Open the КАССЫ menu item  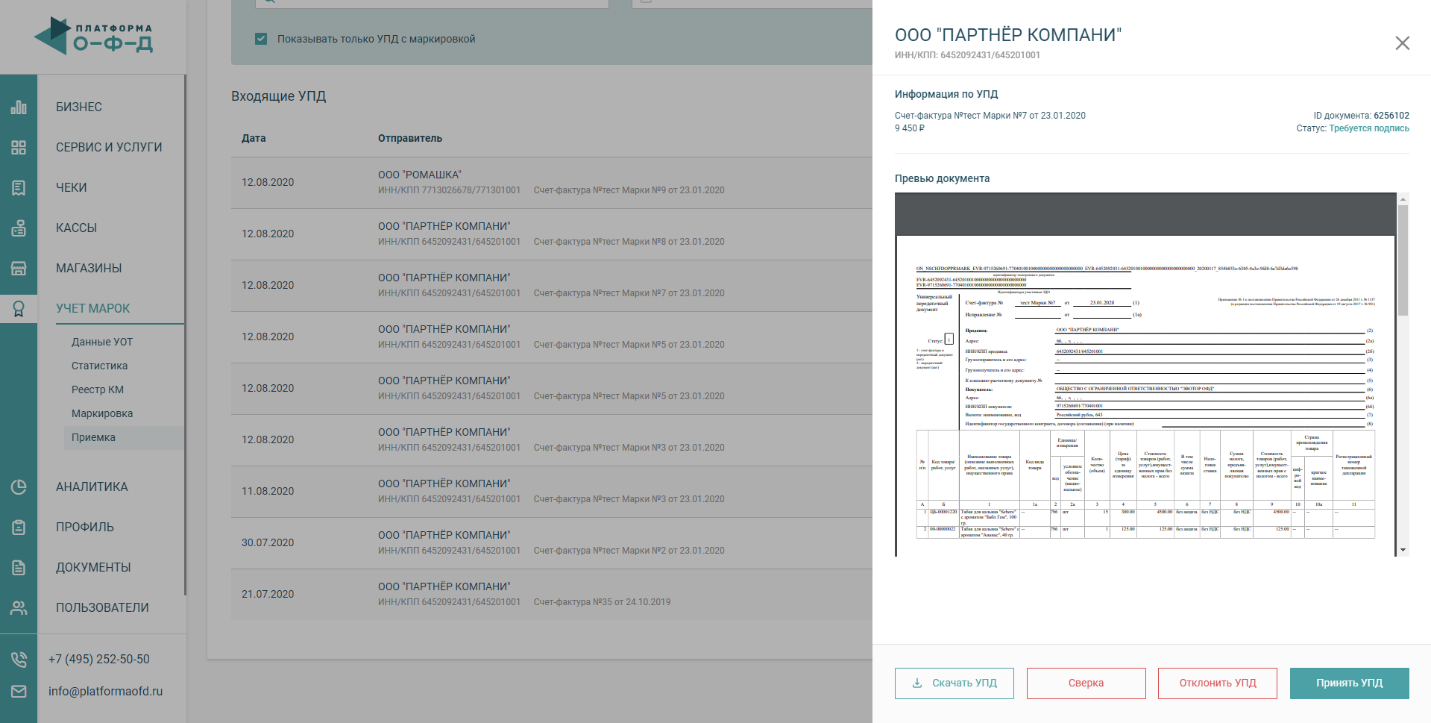(x=76, y=228)
